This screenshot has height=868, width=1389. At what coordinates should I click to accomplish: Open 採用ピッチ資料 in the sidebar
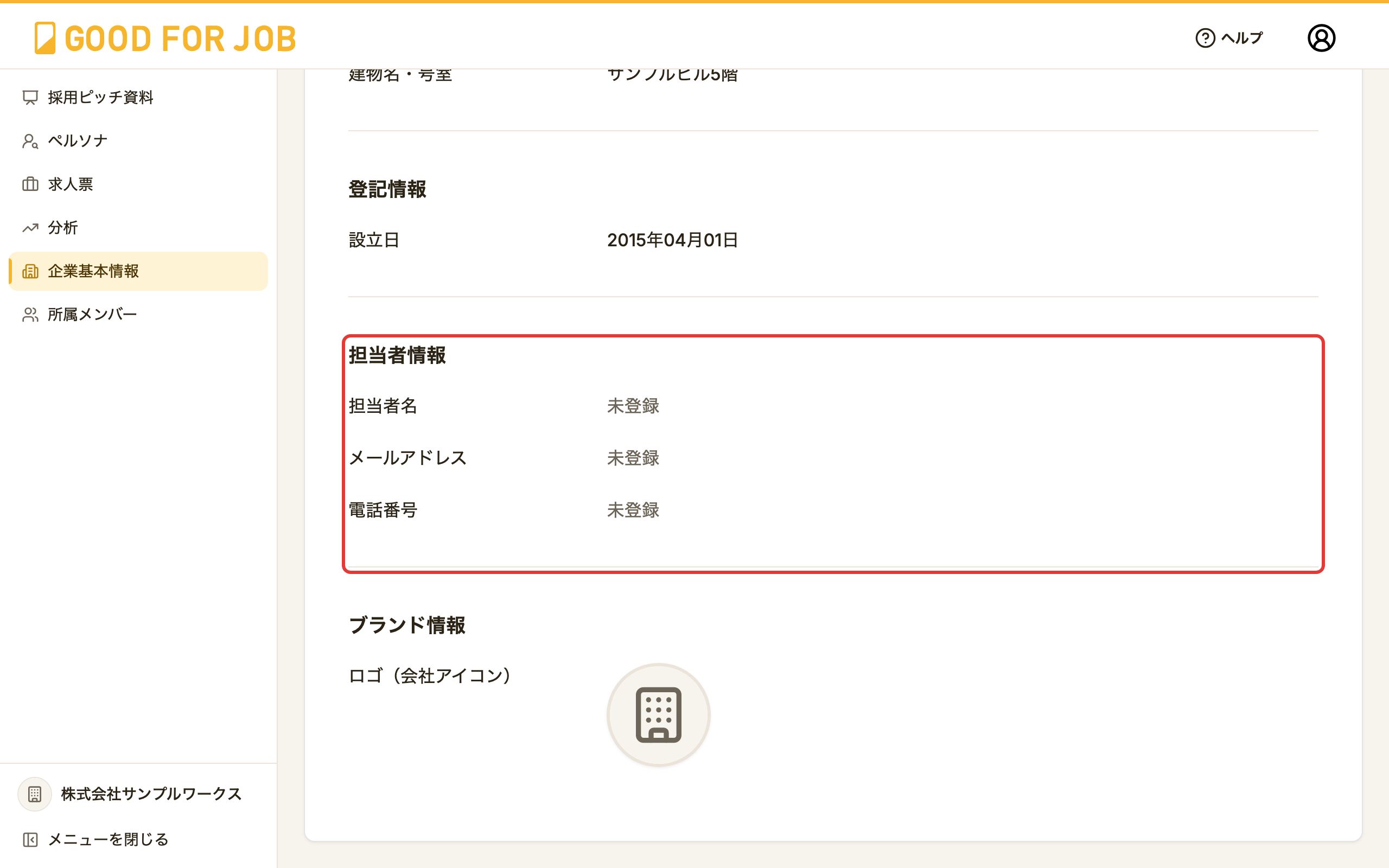[138, 98]
